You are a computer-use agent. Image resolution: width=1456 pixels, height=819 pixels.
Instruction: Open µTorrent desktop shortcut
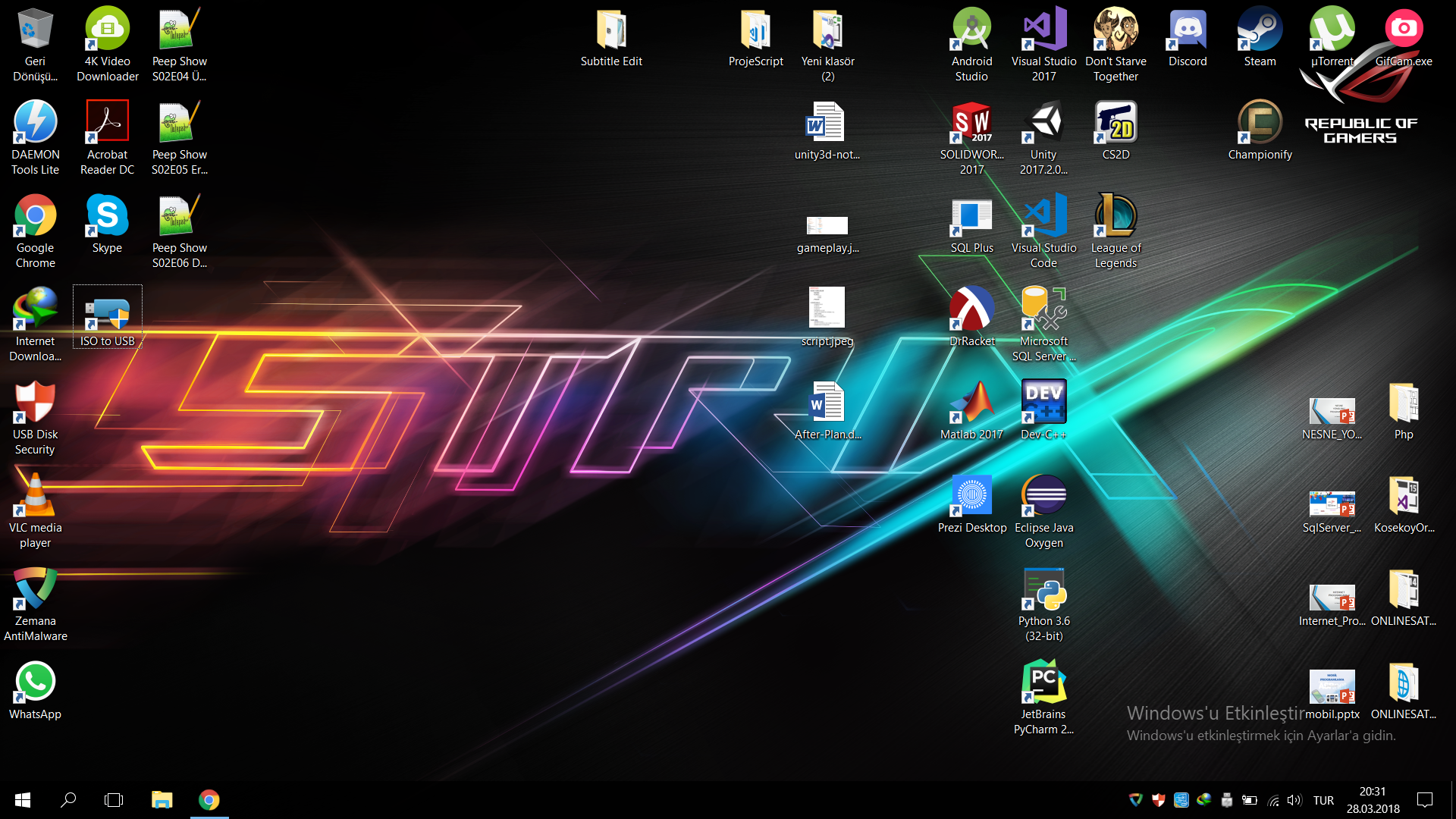(x=1332, y=37)
